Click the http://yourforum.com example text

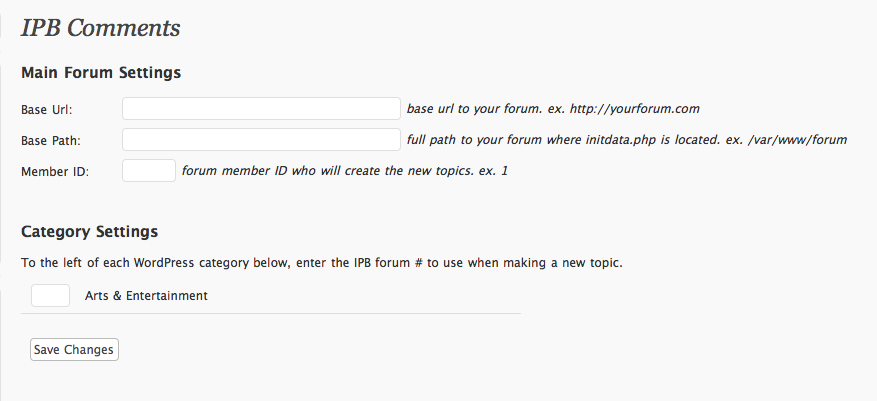(636, 108)
